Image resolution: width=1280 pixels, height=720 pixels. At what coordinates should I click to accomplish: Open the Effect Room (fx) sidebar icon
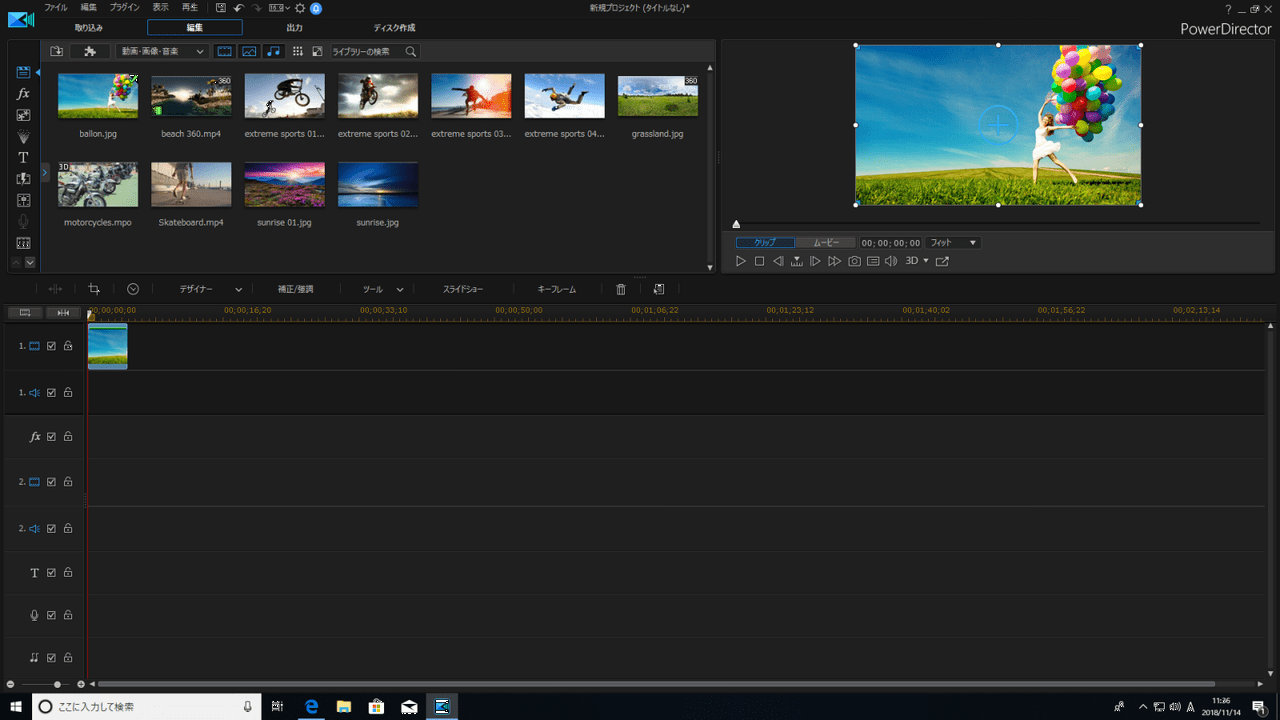[x=23, y=94]
